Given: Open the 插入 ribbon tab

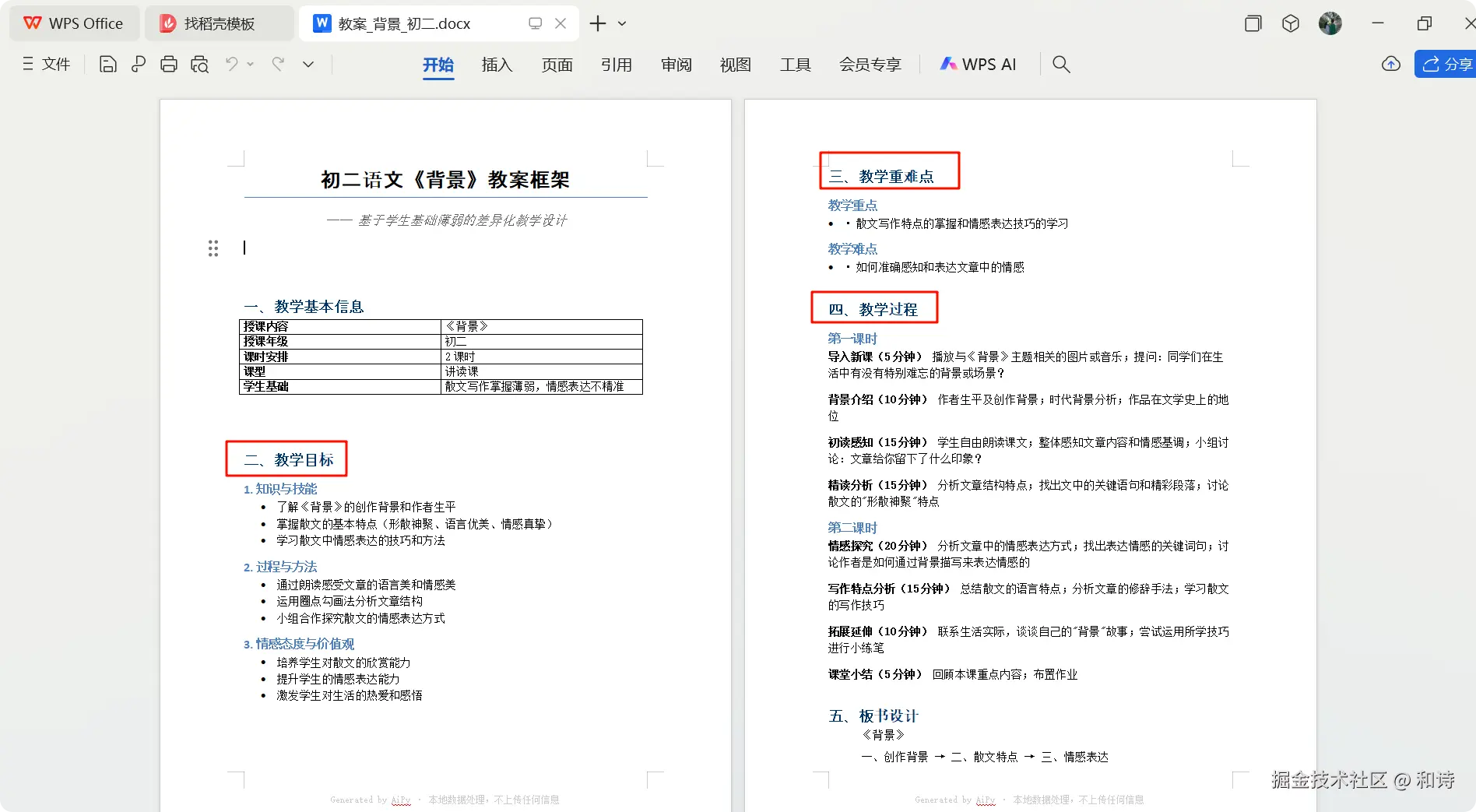Looking at the screenshot, I should (x=497, y=65).
